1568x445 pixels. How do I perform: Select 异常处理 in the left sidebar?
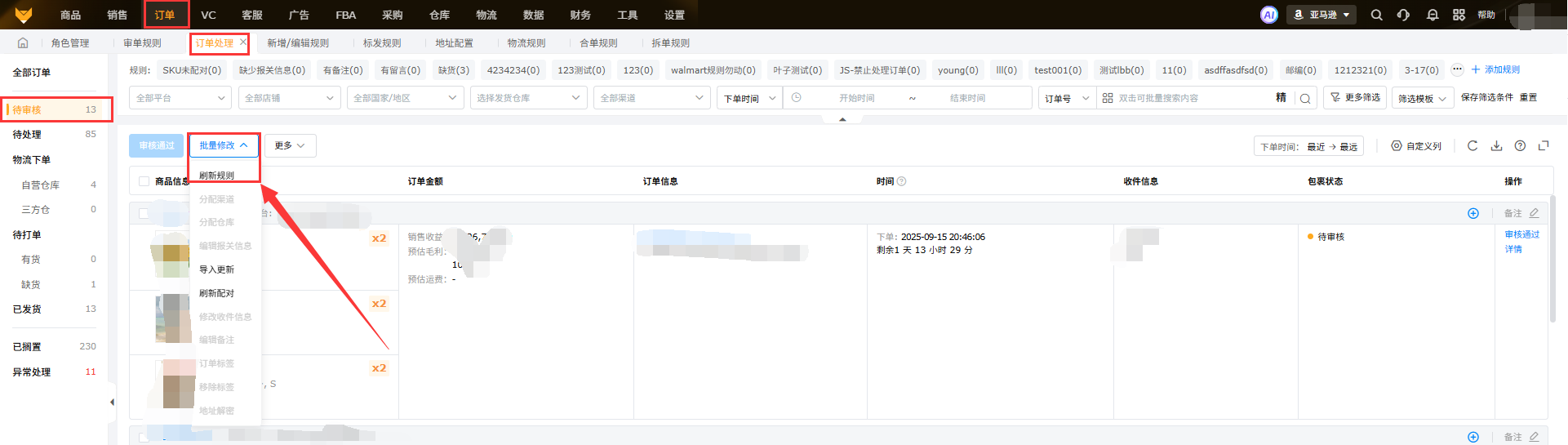click(55, 372)
